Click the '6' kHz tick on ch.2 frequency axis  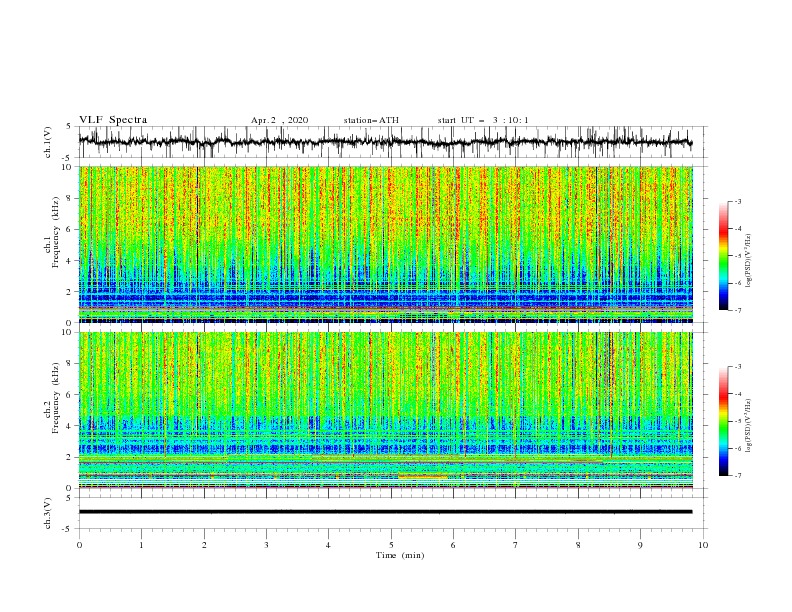(x=70, y=395)
